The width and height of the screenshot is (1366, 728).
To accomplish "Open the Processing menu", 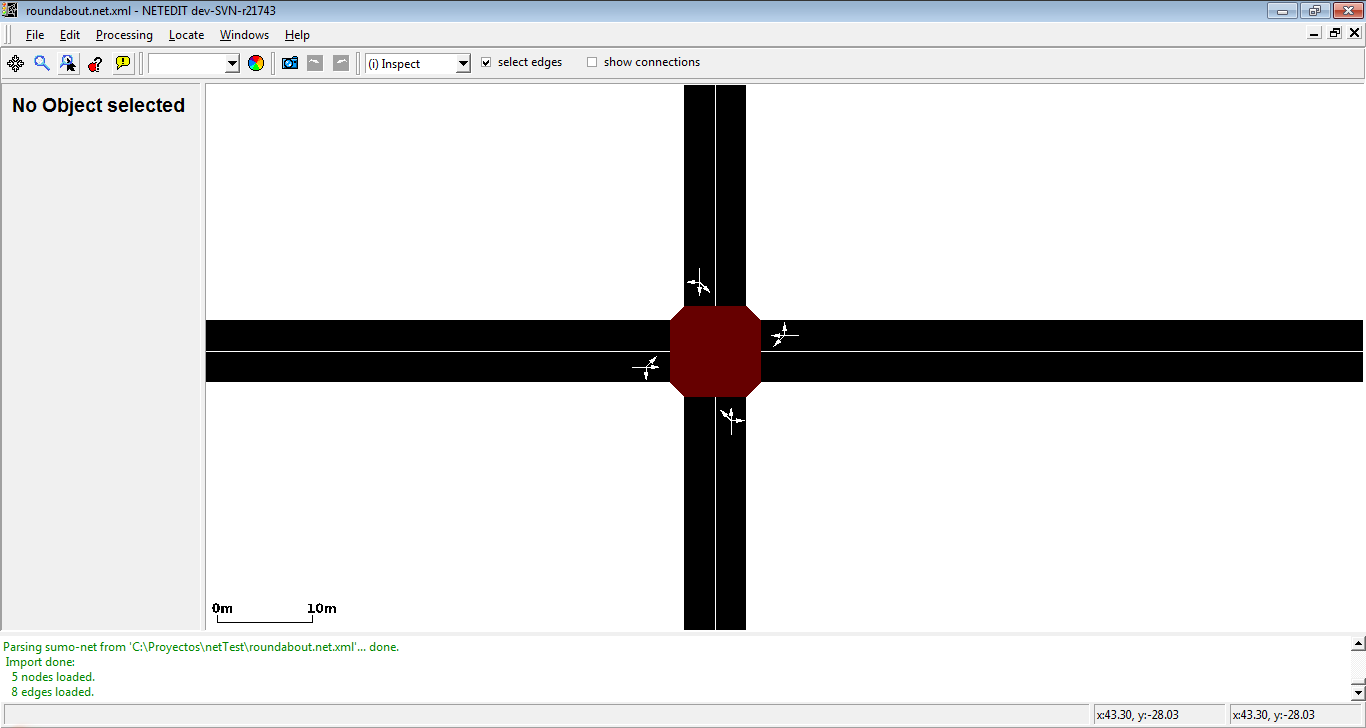I will pyautogui.click(x=124, y=35).
